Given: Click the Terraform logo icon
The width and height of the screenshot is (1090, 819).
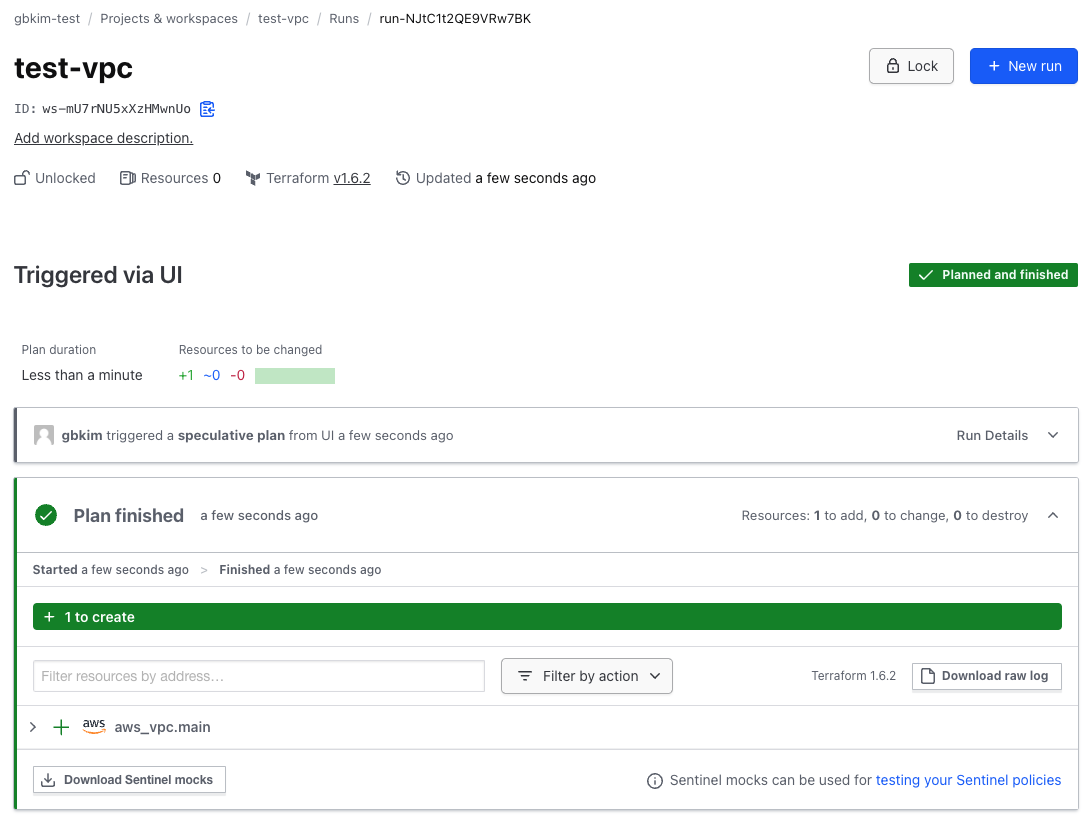Looking at the screenshot, I should 253,178.
